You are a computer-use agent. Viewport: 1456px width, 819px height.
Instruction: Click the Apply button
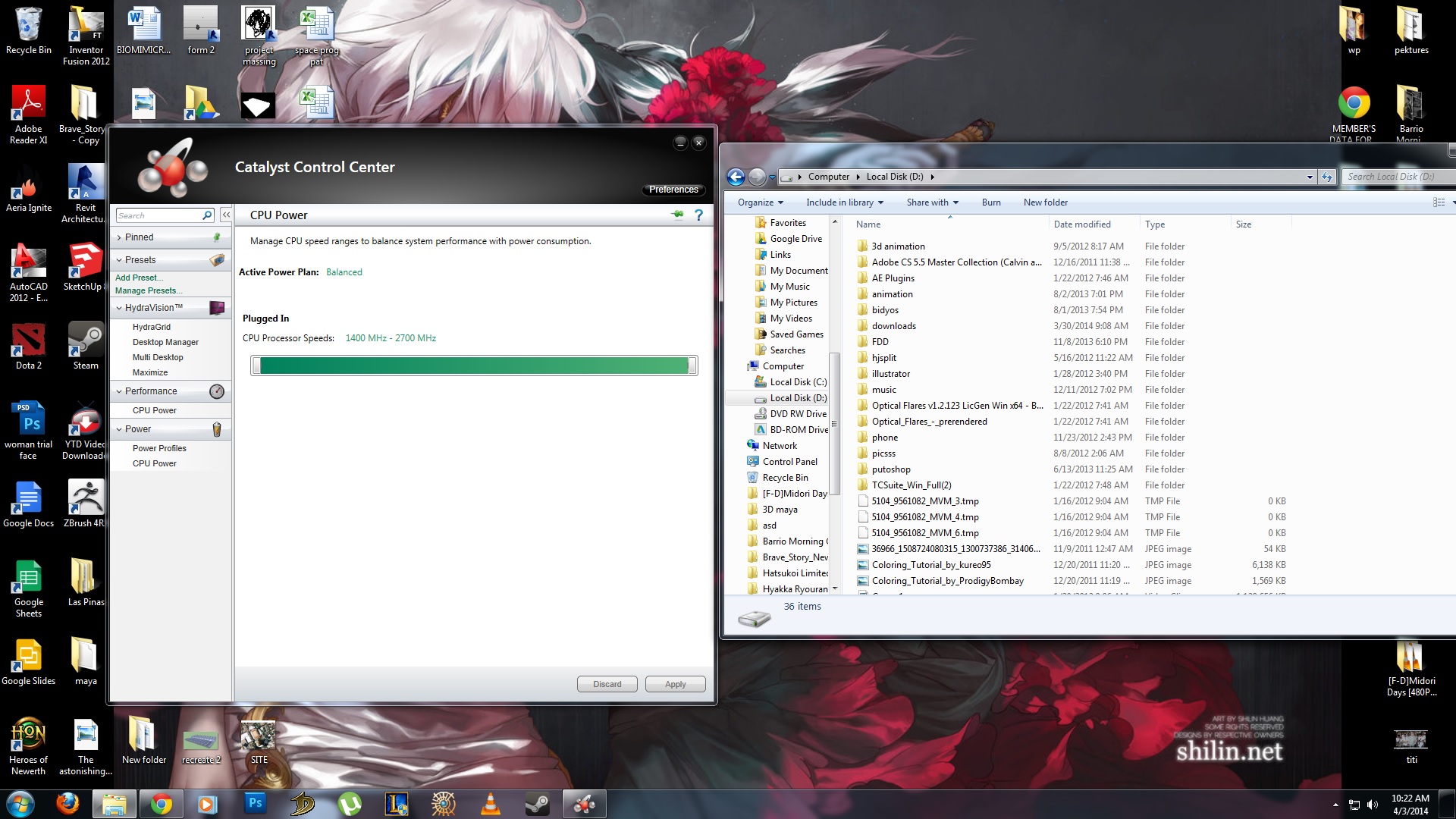[x=676, y=684]
